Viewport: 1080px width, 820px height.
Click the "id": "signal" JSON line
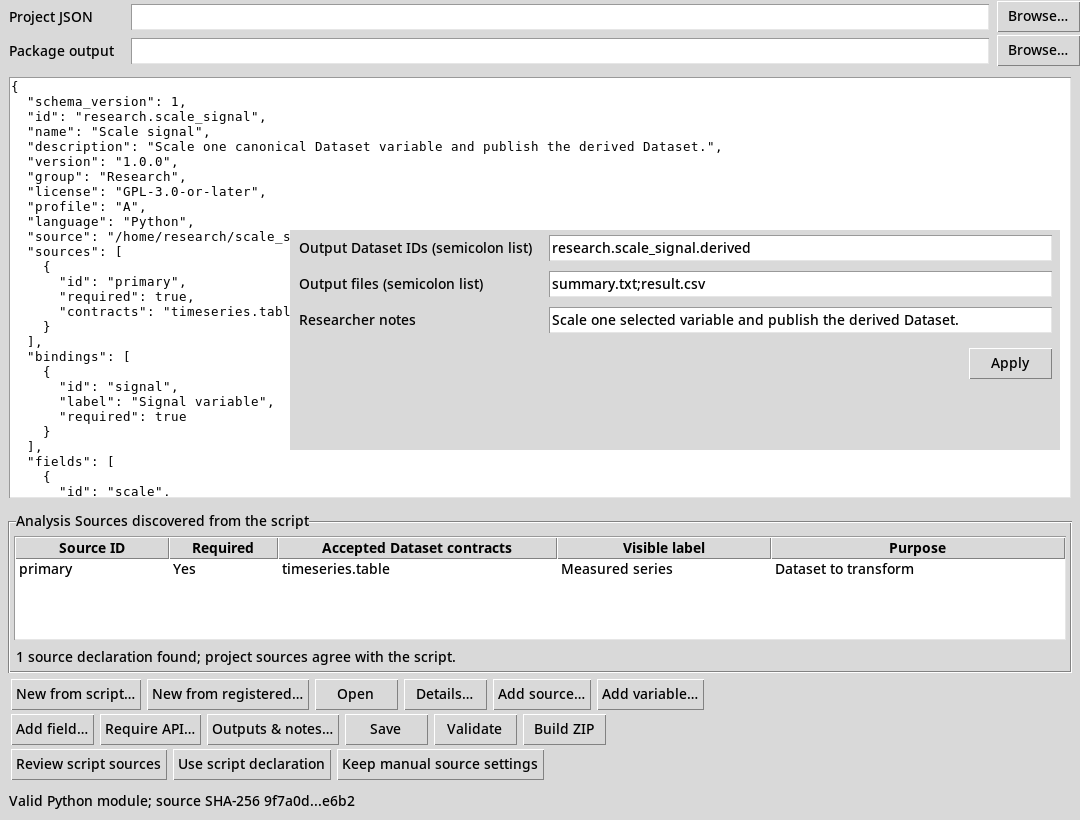pos(118,387)
